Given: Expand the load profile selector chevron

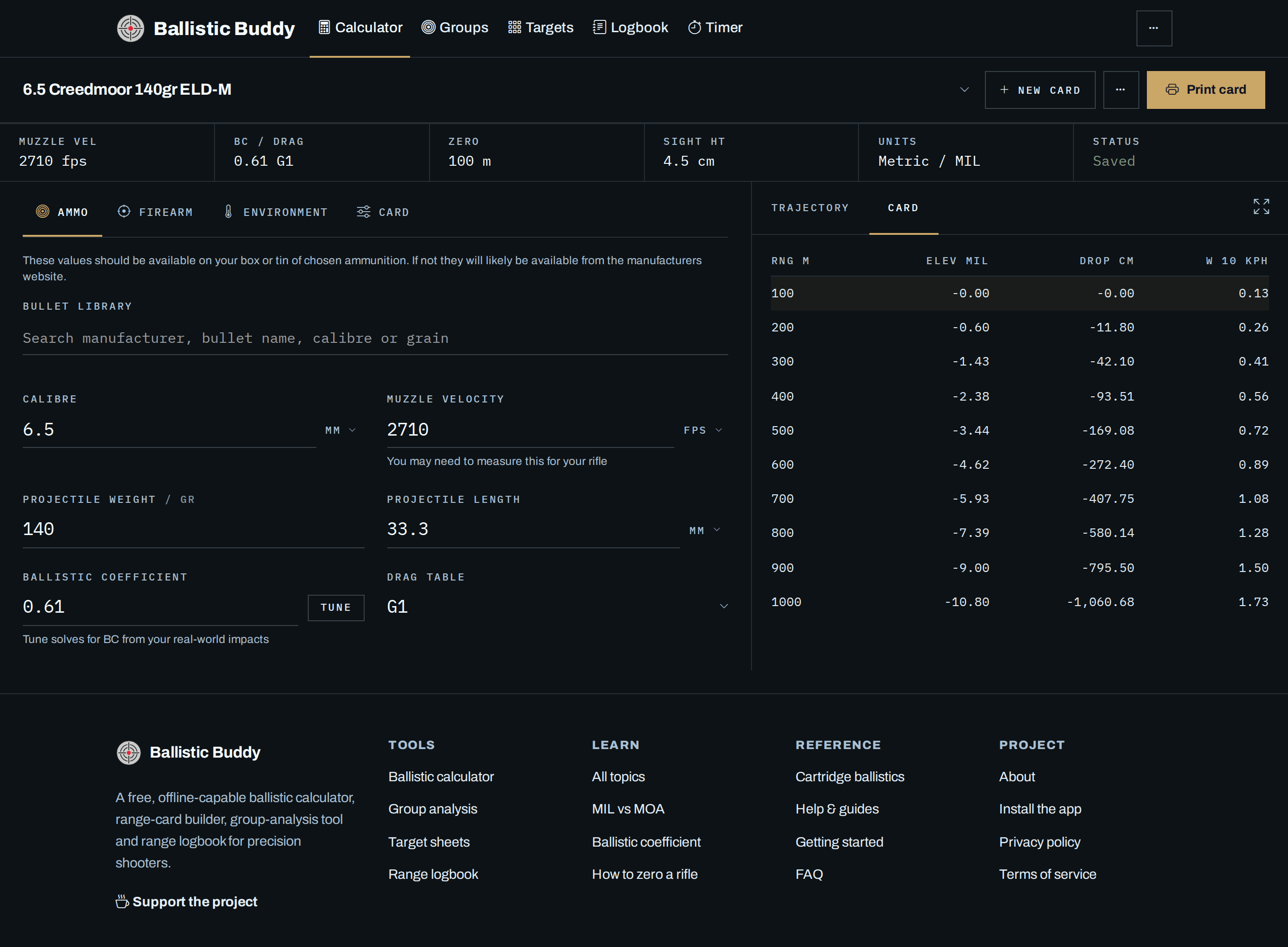Looking at the screenshot, I should [x=964, y=90].
